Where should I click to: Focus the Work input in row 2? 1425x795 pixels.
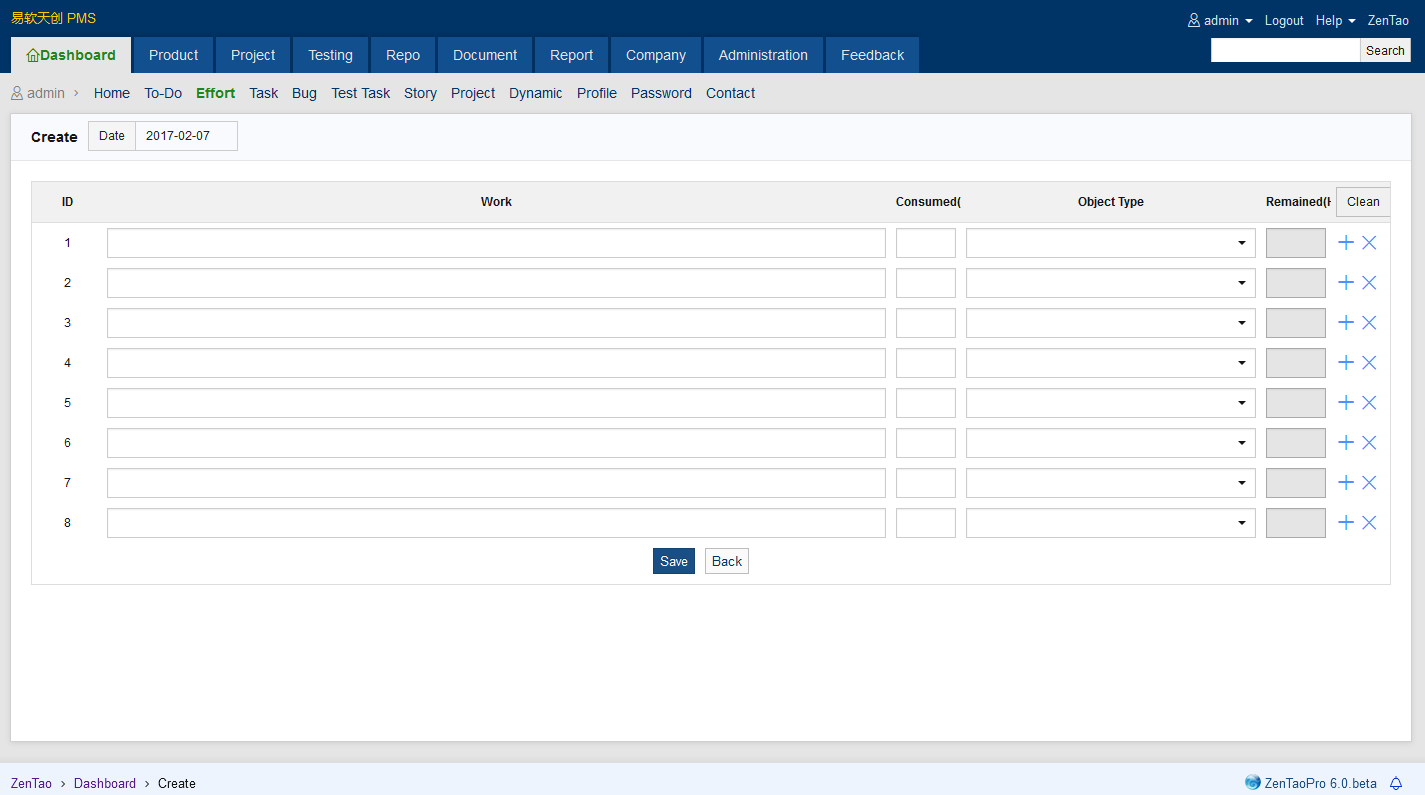tap(496, 283)
